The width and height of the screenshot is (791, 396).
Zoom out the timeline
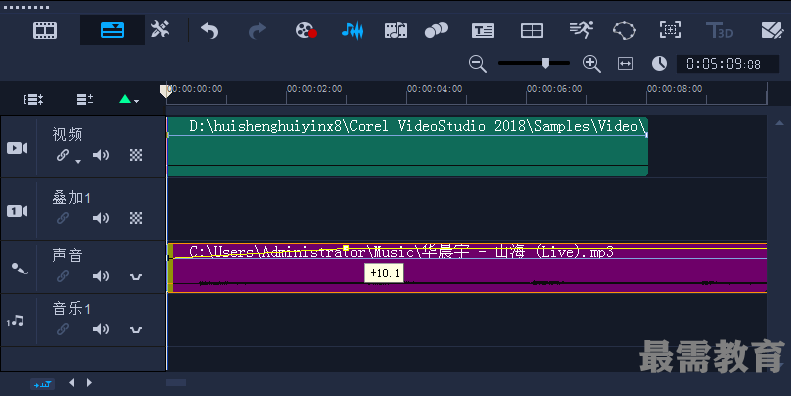coord(477,64)
